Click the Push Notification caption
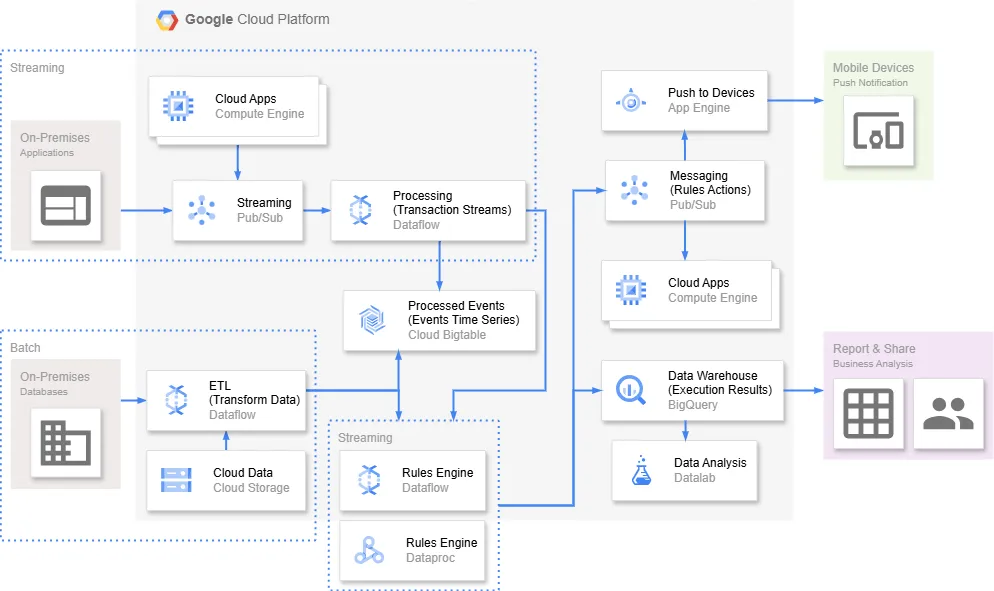This screenshot has width=994, height=591. pyautogui.click(x=870, y=83)
